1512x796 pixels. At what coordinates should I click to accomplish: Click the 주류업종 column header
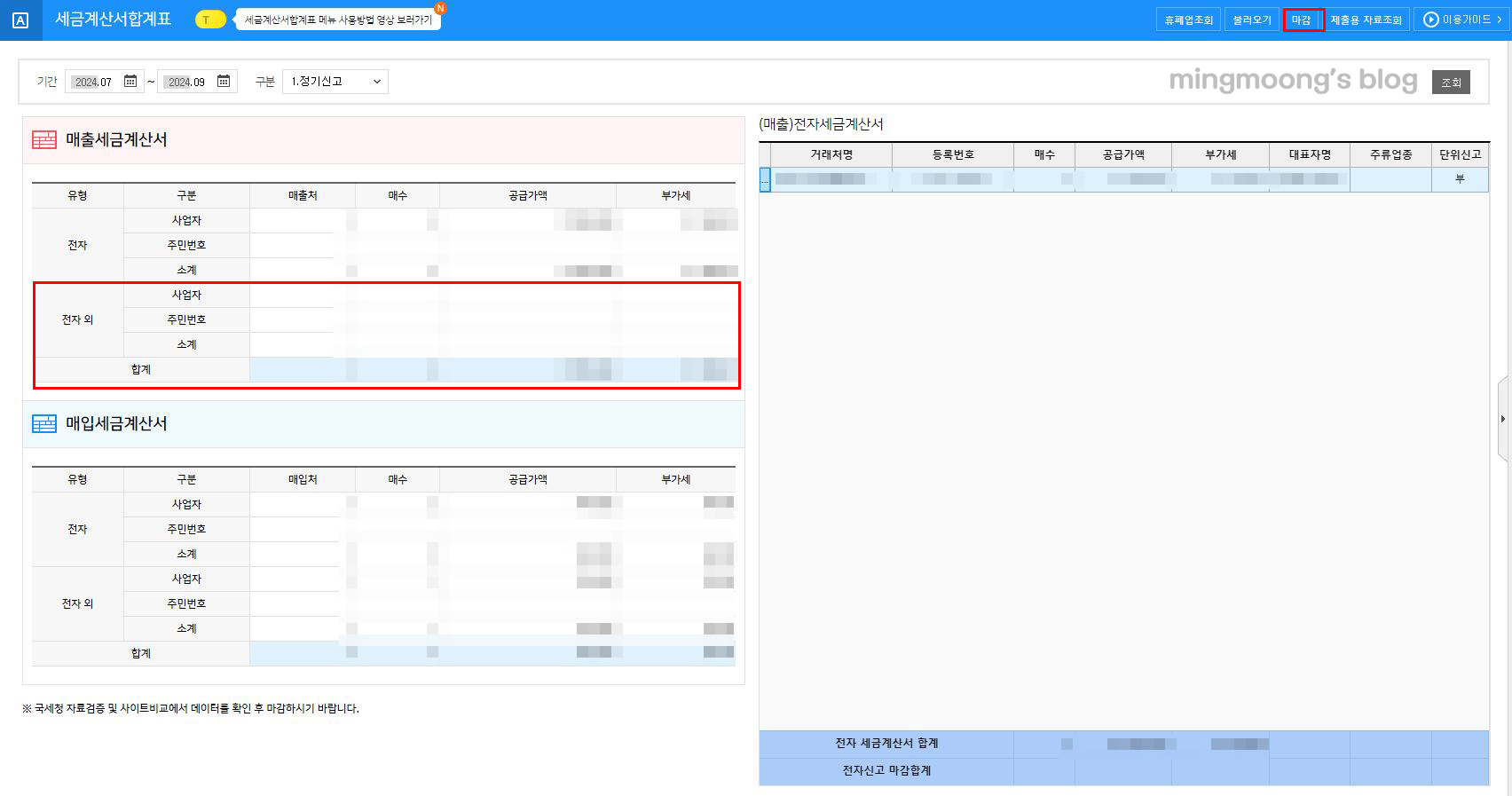[1390, 154]
